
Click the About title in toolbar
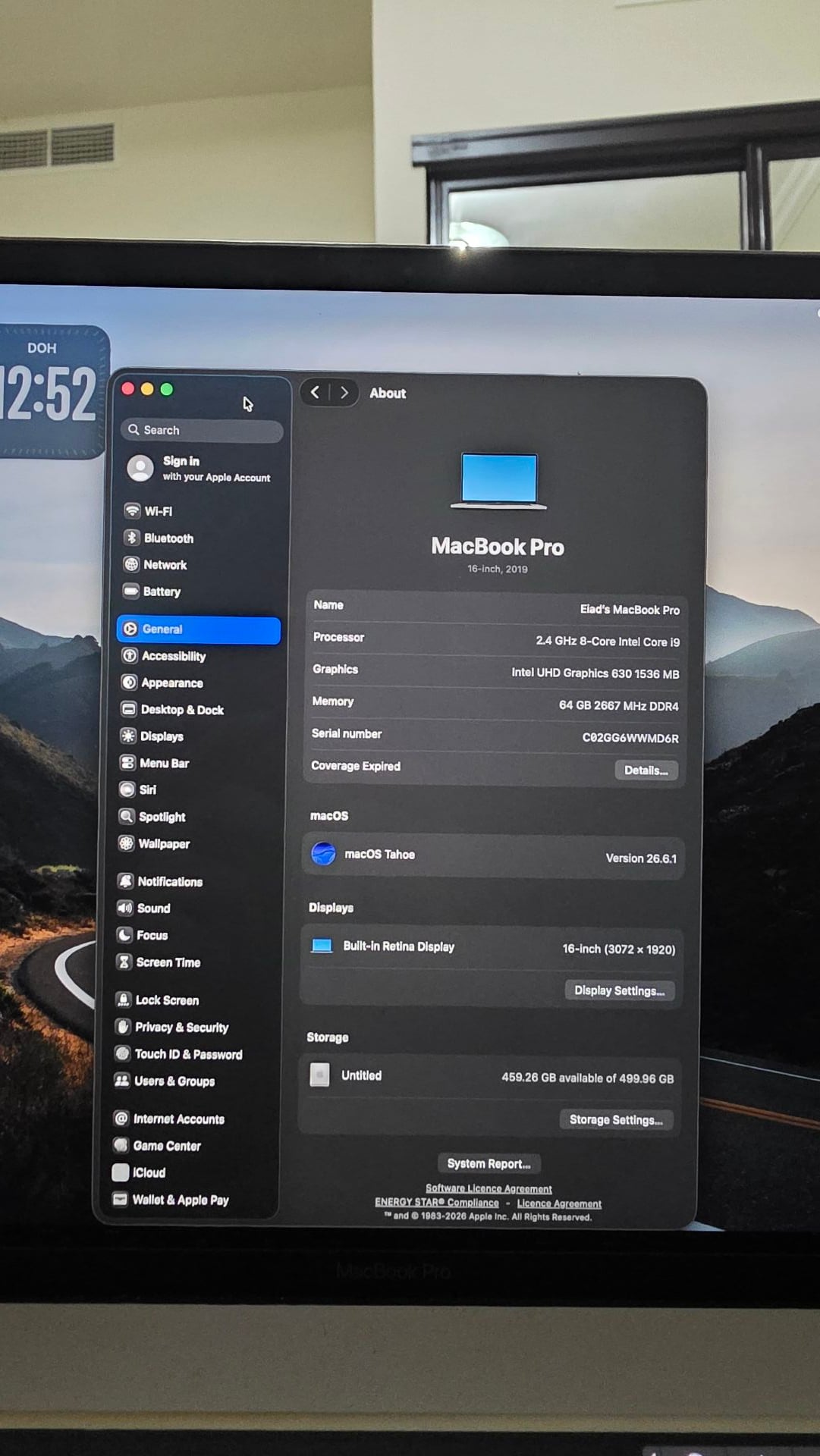[x=388, y=393]
